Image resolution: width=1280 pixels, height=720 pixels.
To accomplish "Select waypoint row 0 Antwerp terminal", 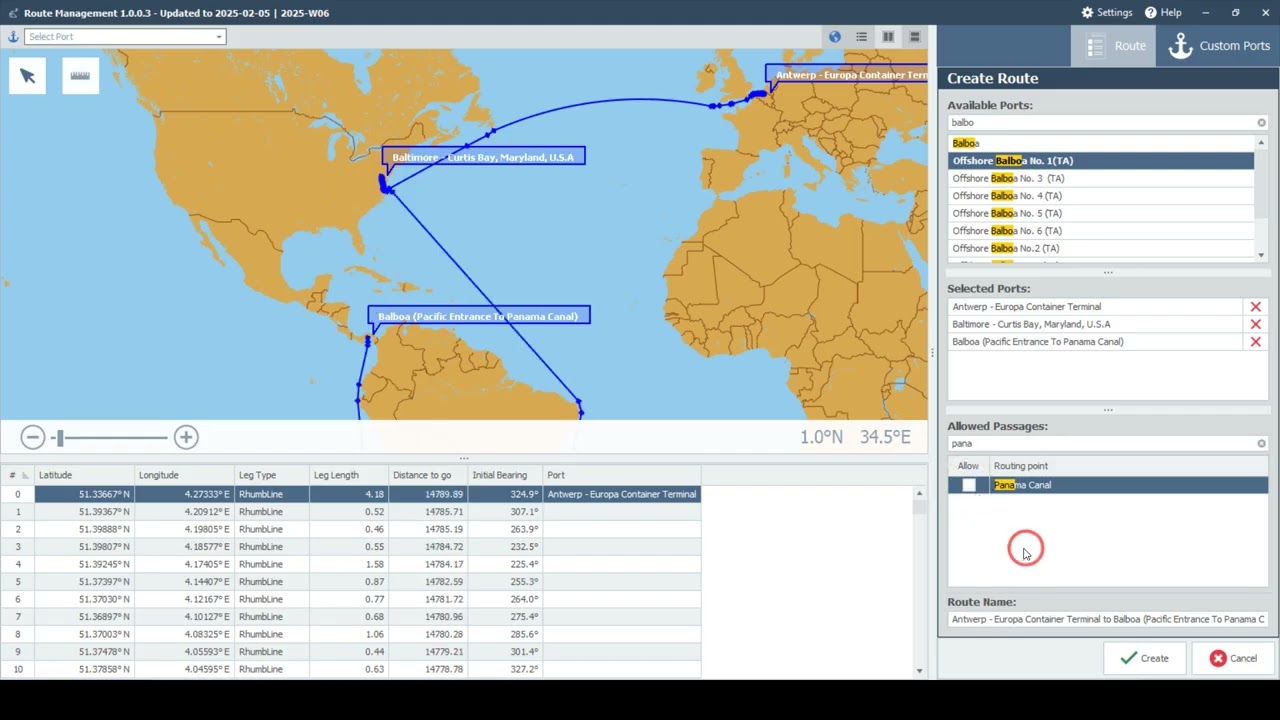I will pyautogui.click(x=350, y=494).
